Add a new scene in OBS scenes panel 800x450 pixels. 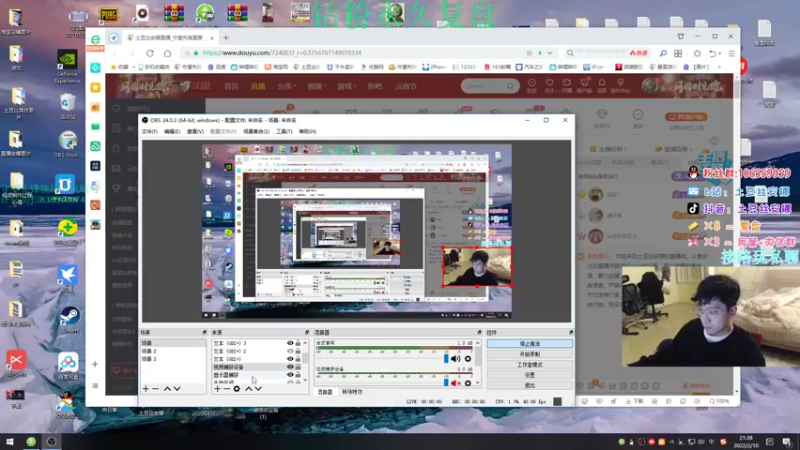coord(146,389)
